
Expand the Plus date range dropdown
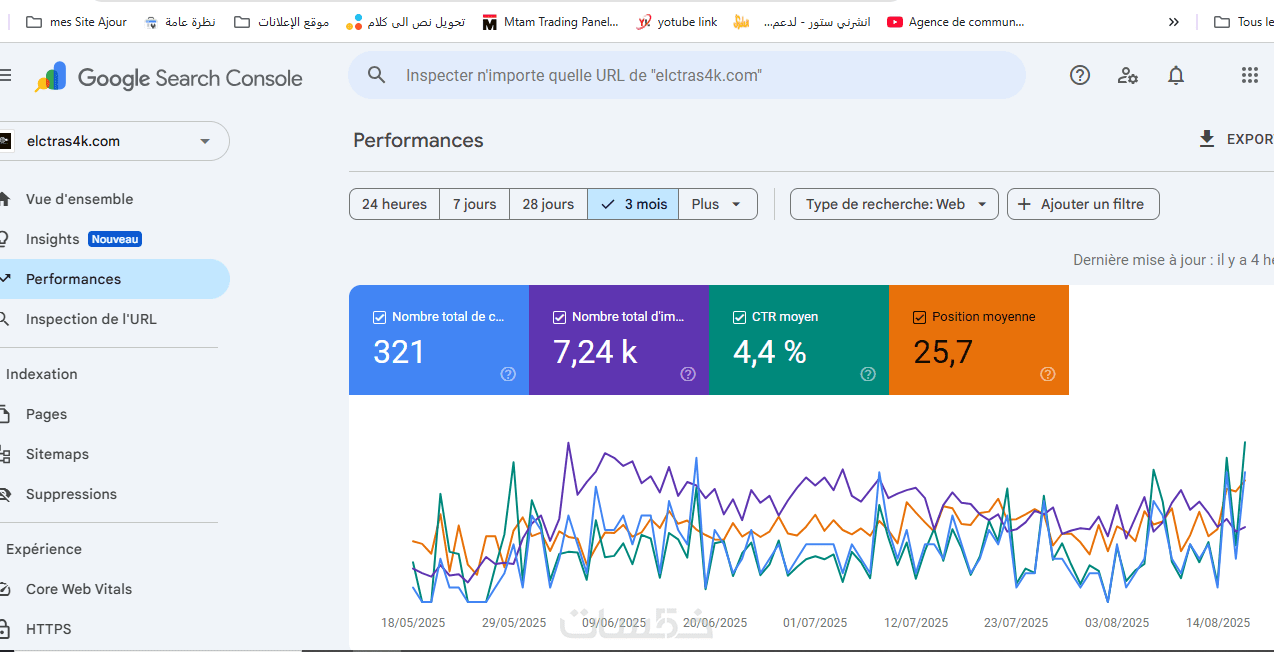pyautogui.click(x=717, y=204)
